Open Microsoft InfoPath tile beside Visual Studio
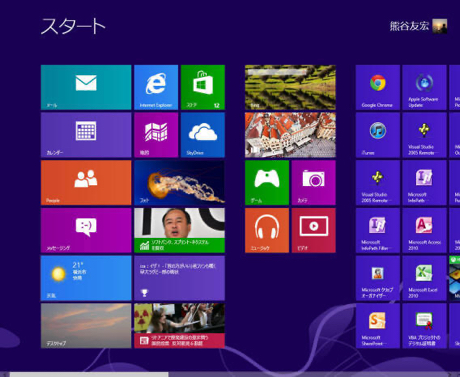The height and width of the screenshot is (377, 460). 424,183
